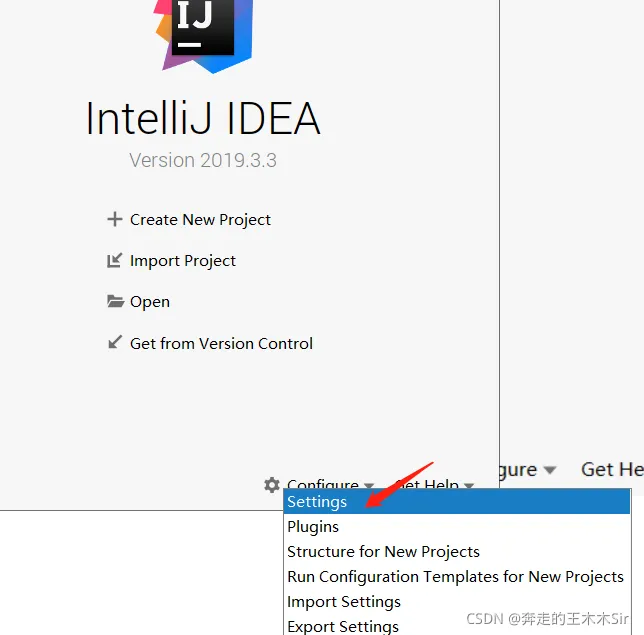Image resolution: width=644 pixels, height=635 pixels.
Task: Click Export Settings menu entry
Action: 343,626
